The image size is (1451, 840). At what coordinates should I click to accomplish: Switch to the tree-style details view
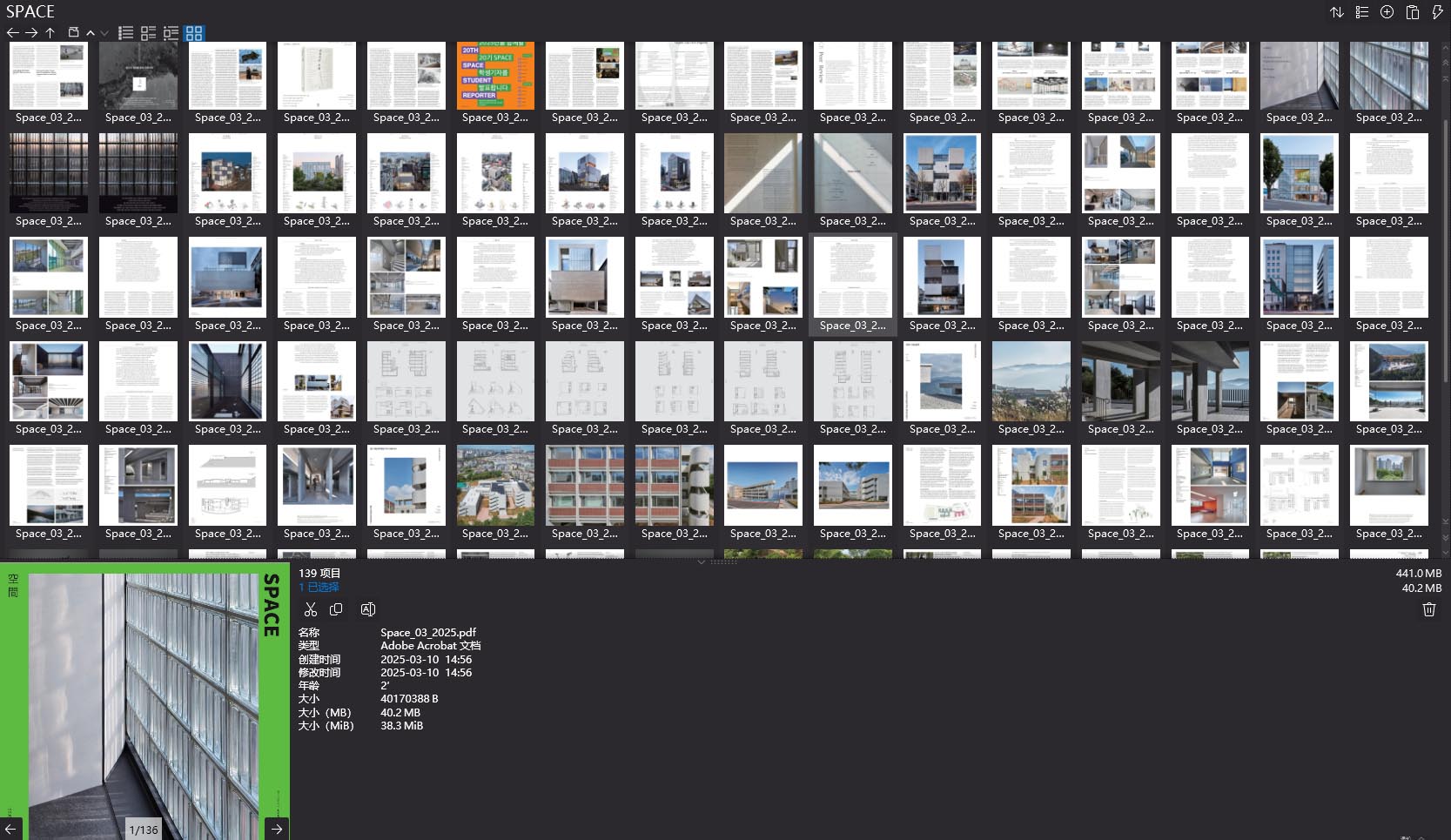coord(171,33)
